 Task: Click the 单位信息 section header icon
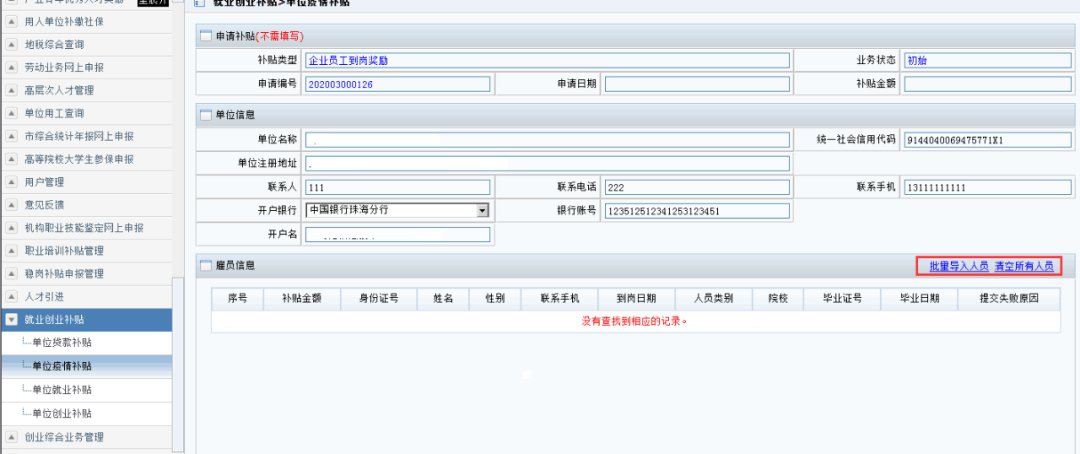pos(206,113)
